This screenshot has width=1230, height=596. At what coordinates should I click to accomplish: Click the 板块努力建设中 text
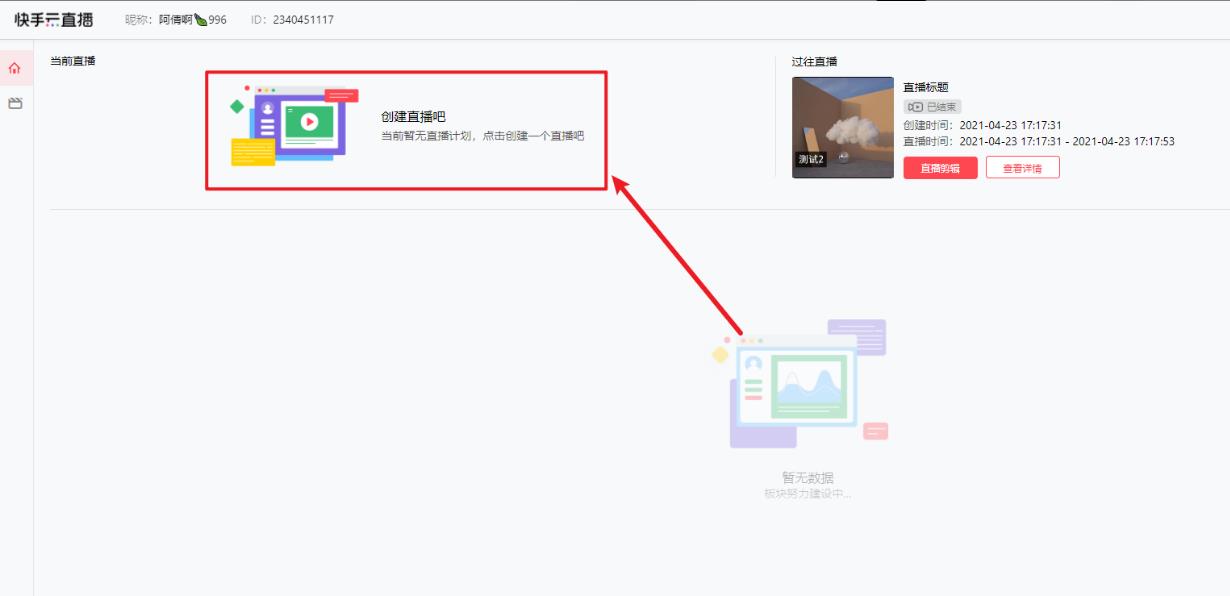pyautogui.click(x=808, y=493)
